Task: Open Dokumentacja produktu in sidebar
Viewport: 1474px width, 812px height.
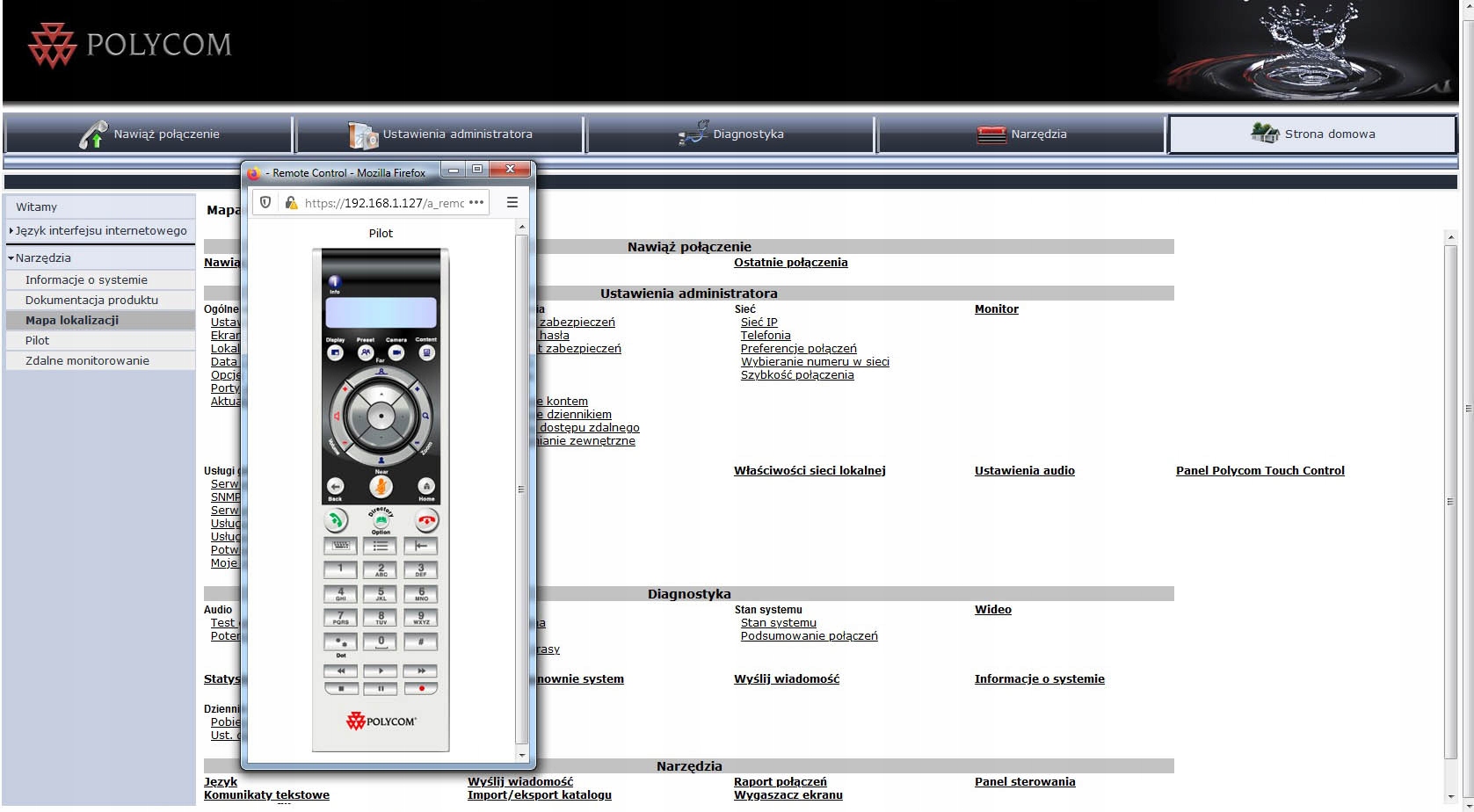Action: [100, 300]
